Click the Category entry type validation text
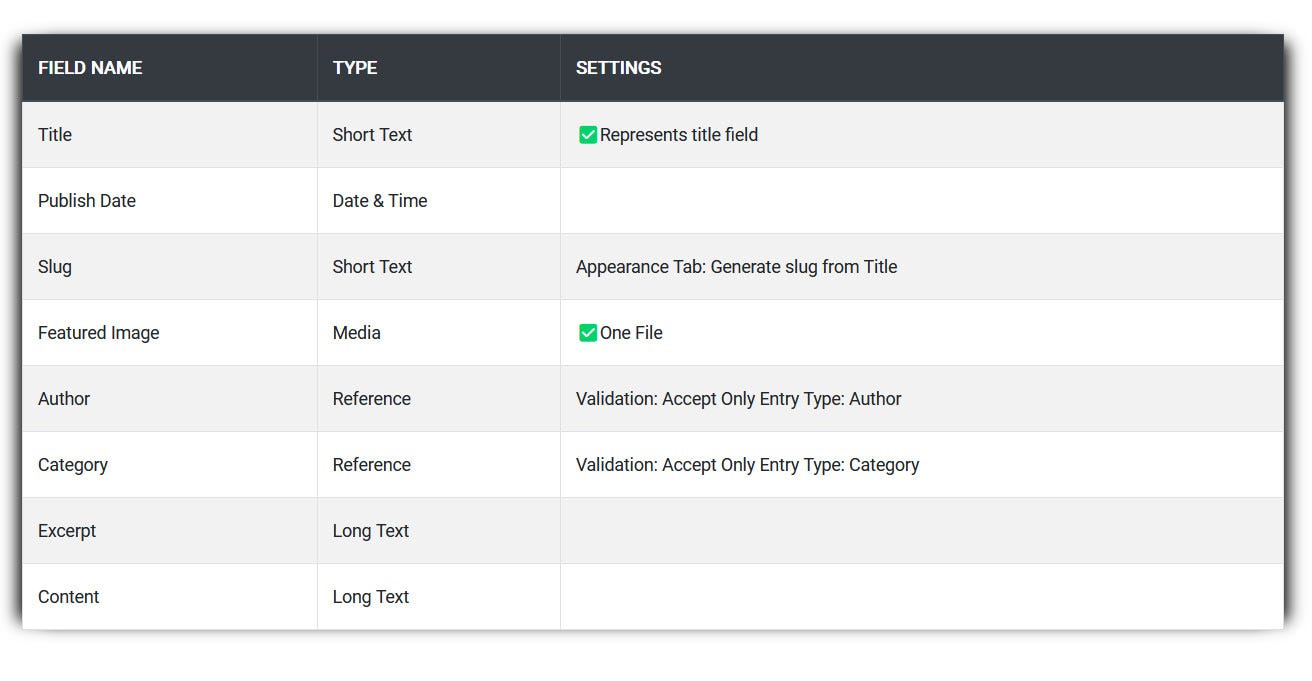1312x681 pixels. click(747, 465)
